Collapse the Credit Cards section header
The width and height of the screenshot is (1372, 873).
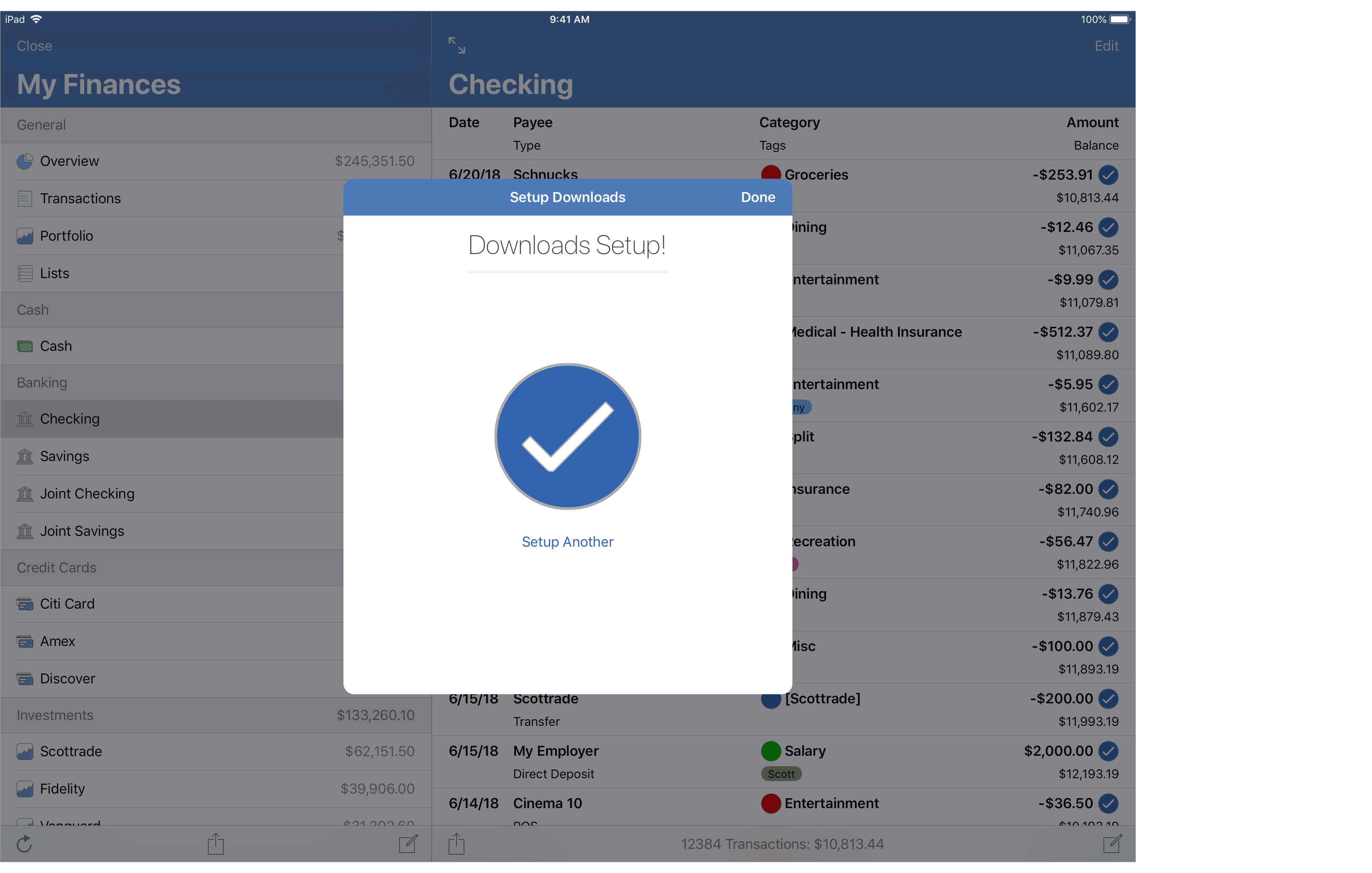pyautogui.click(x=57, y=567)
